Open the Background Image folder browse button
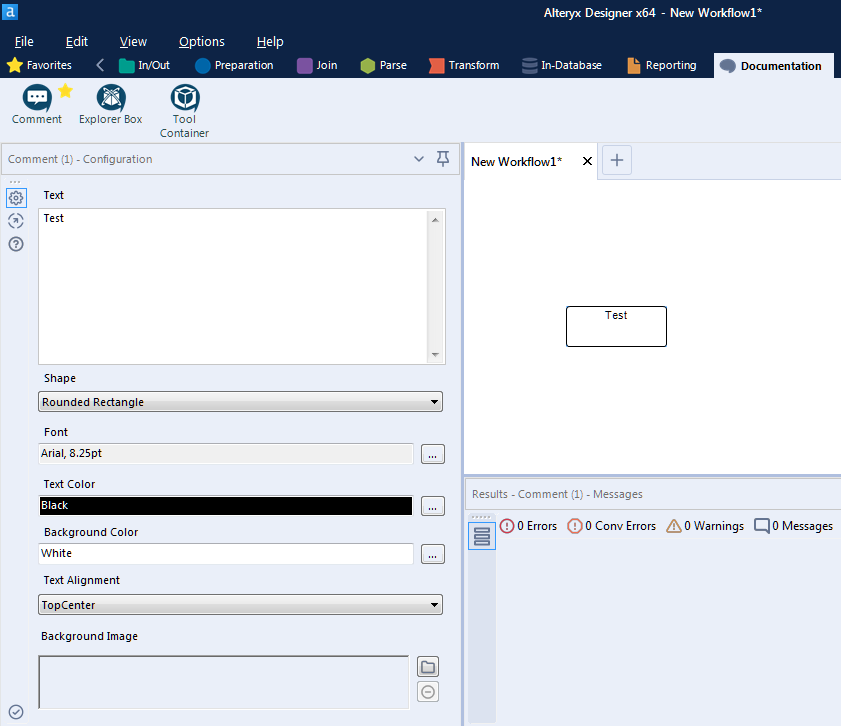The image size is (841, 726). [427, 666]
